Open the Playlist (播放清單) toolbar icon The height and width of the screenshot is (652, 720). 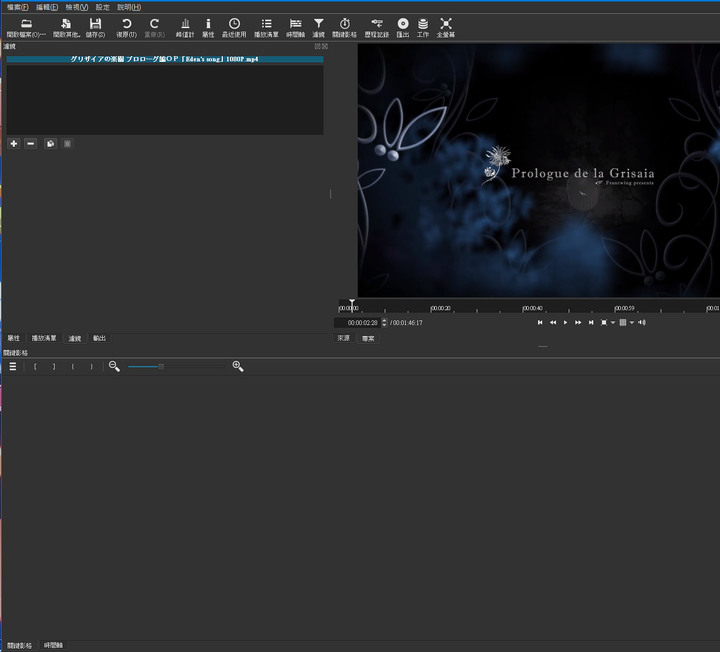[x=266, y=28]
